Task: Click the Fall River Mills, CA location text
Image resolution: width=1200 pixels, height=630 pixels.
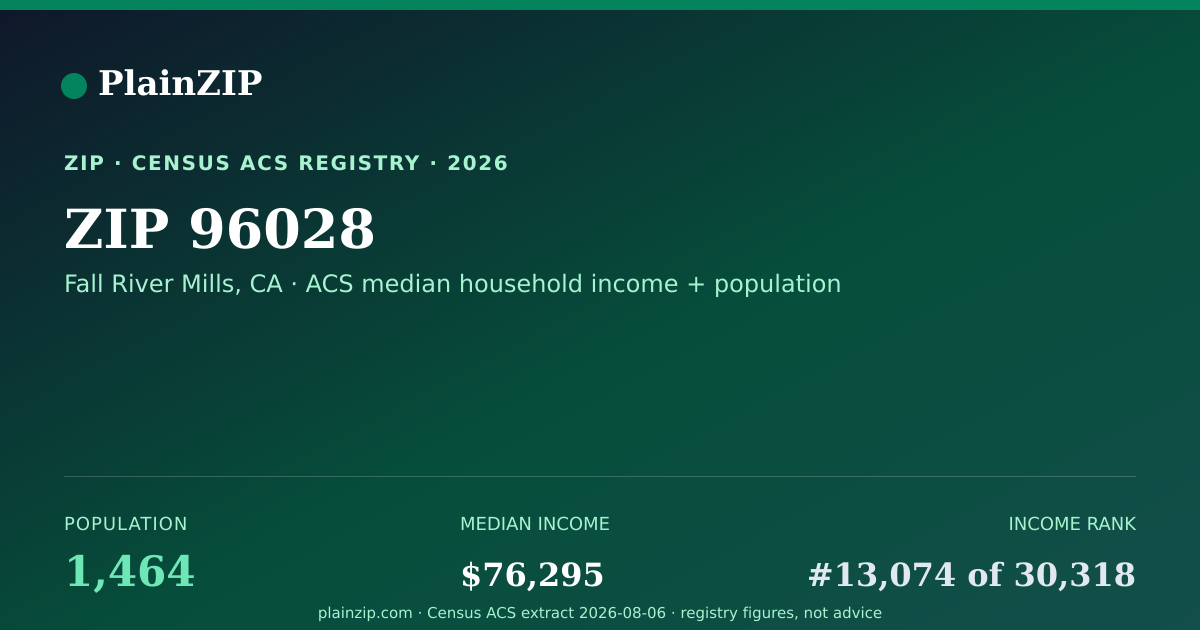Action: click(x=173, y=284)
